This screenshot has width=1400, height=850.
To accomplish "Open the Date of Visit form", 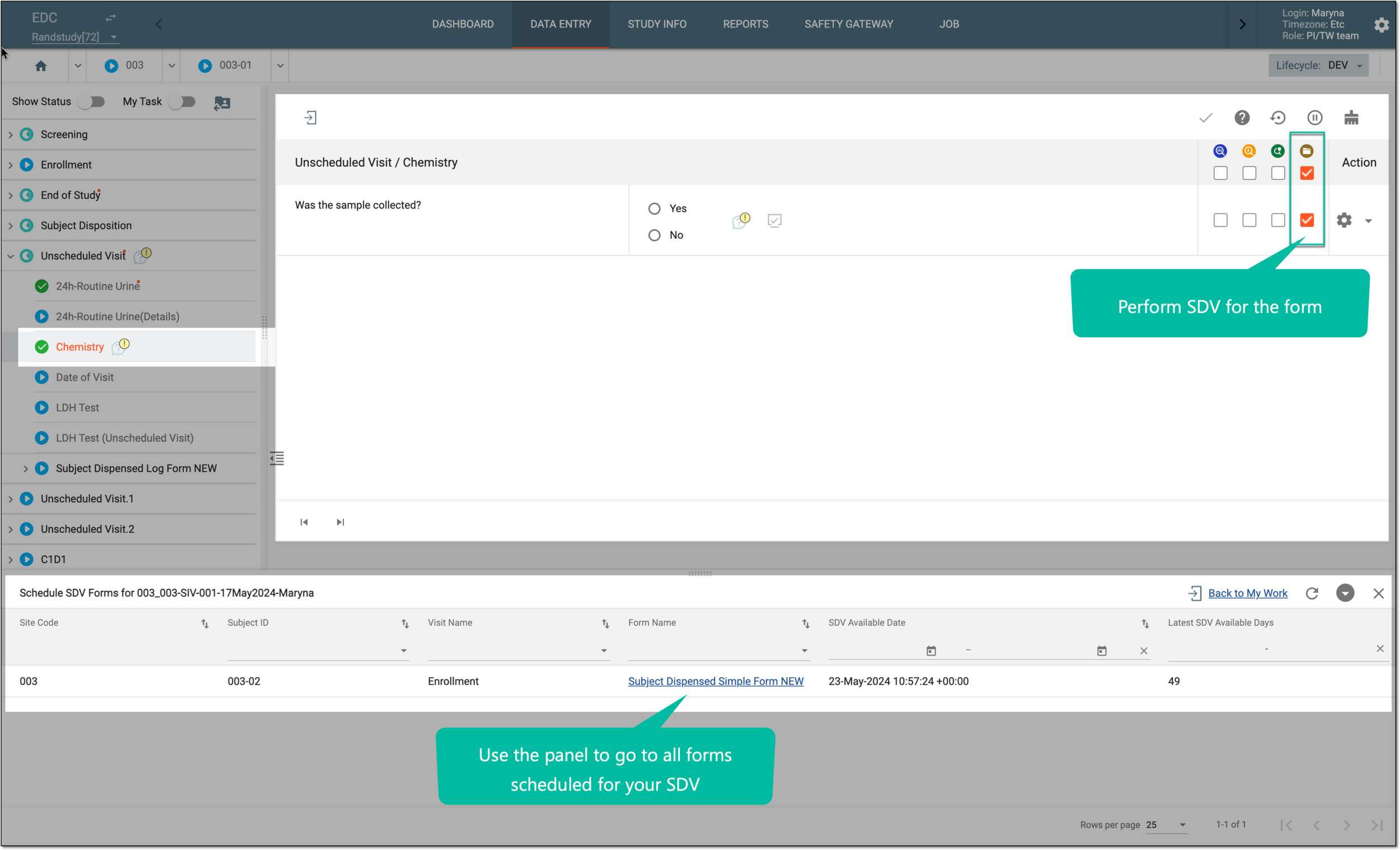I will (85, 378).
